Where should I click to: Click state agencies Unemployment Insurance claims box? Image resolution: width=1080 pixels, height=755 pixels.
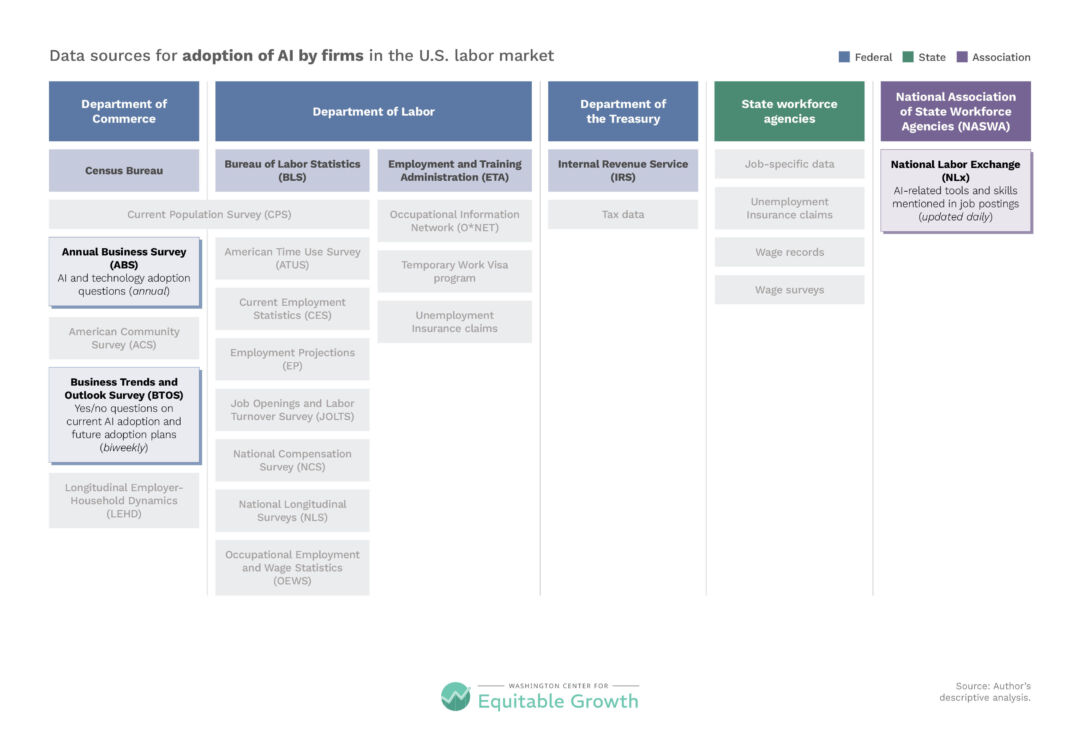click(789, 208)
